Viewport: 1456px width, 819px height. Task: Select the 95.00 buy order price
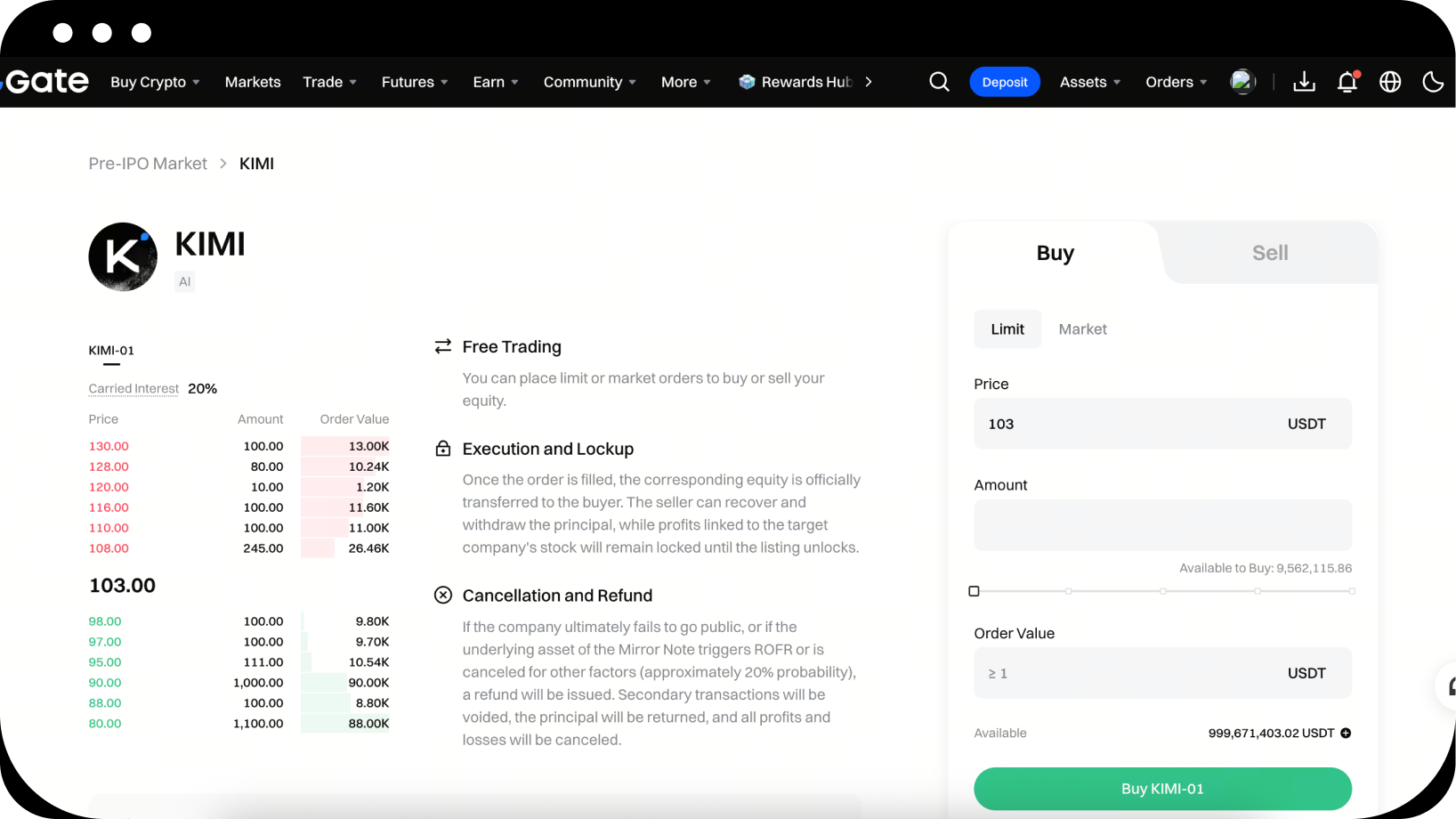pyautogui.click(x=105, y=662)
